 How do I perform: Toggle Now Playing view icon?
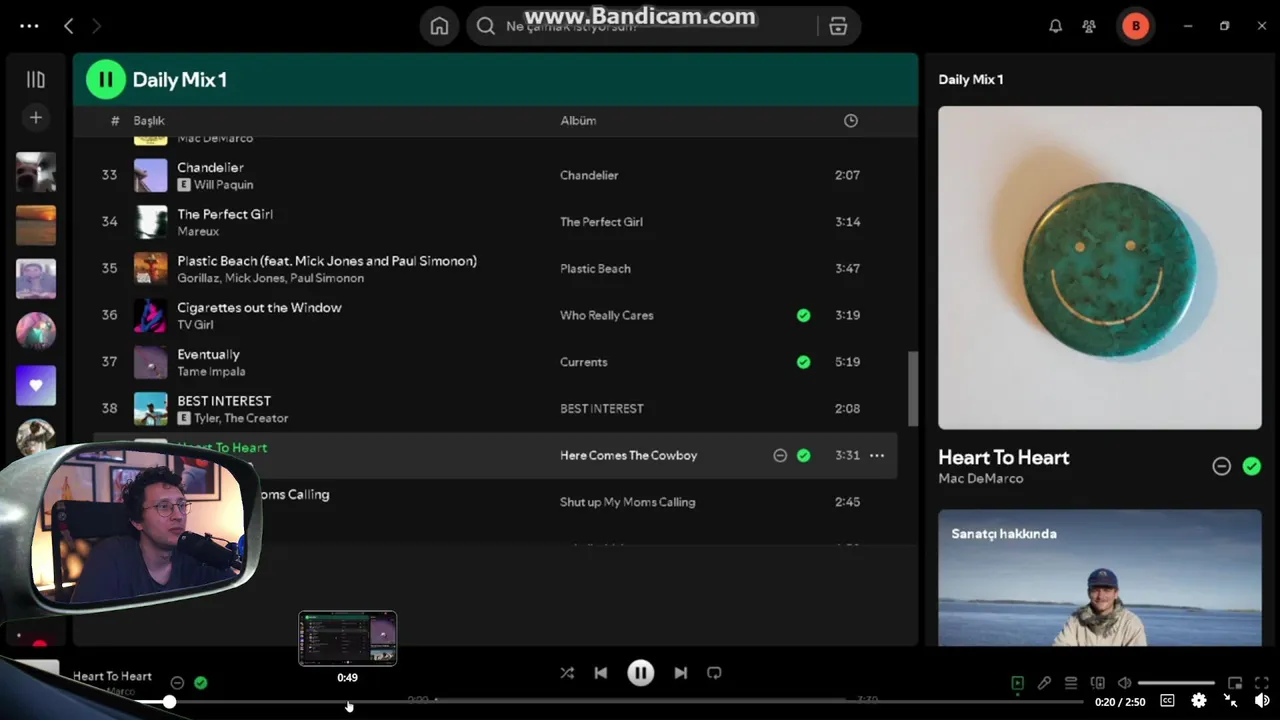click(x=1017, y=683)
